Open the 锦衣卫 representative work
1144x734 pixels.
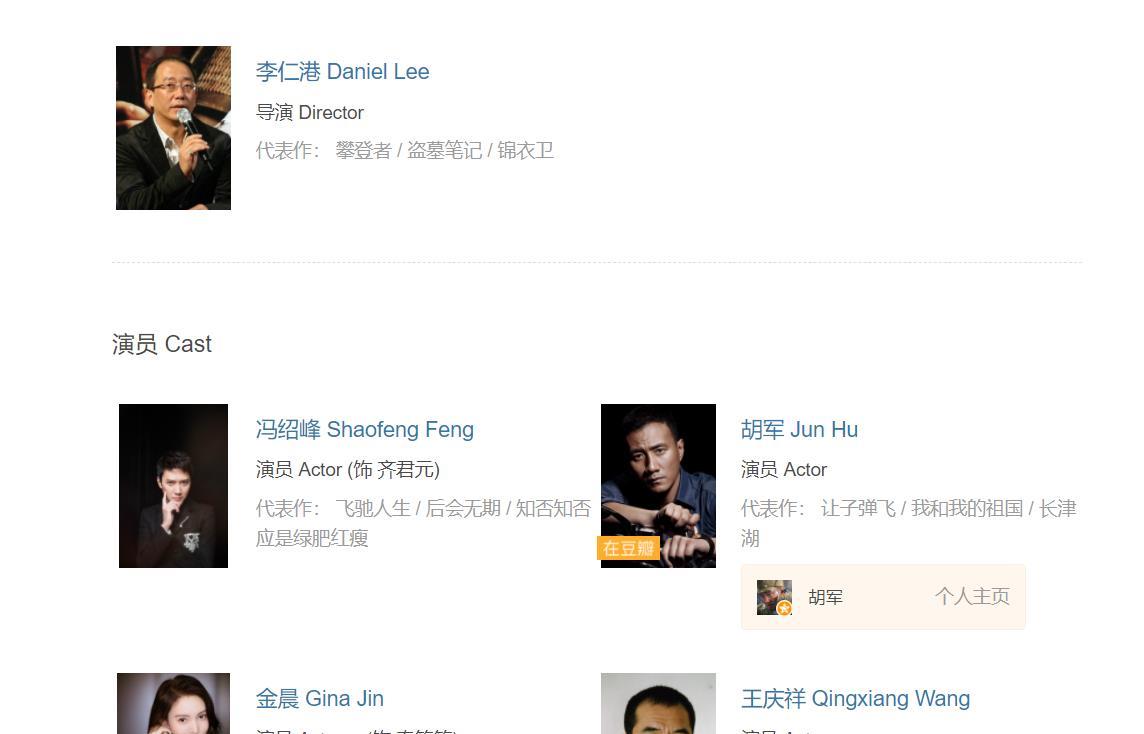[x=525, y=150]
